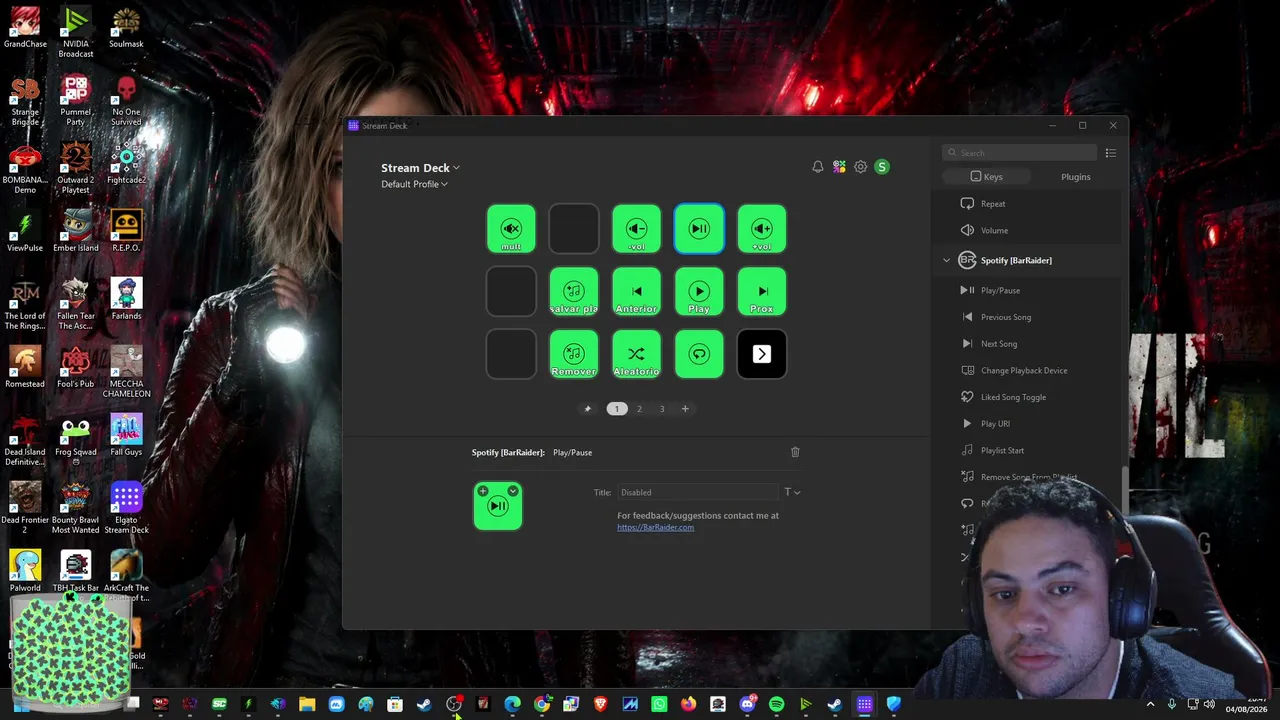This screenshot has height=720, width=1280.
Task: Open File Explorer from the taskbar
Action: point(307,705)
